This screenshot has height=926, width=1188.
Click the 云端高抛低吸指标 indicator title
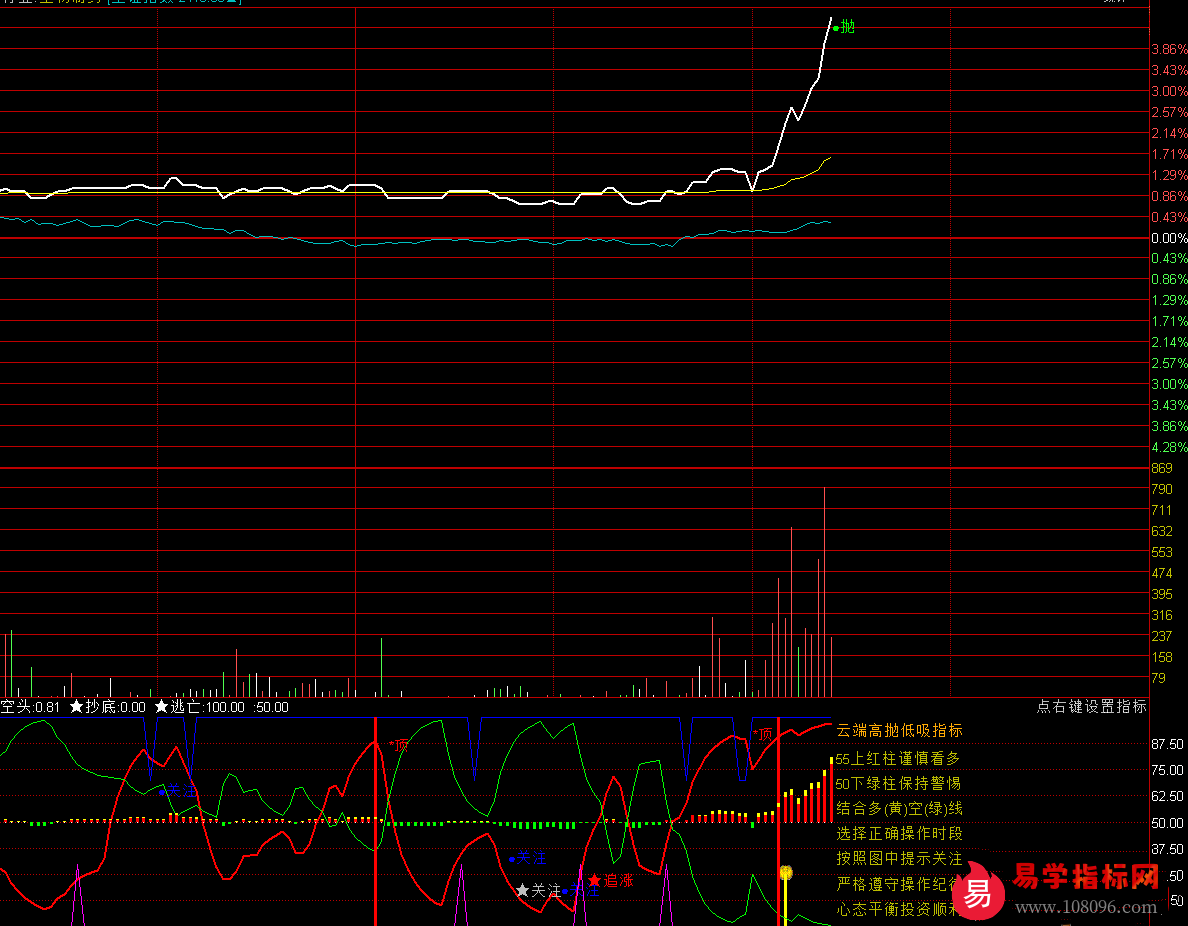[x=899, y=731]
